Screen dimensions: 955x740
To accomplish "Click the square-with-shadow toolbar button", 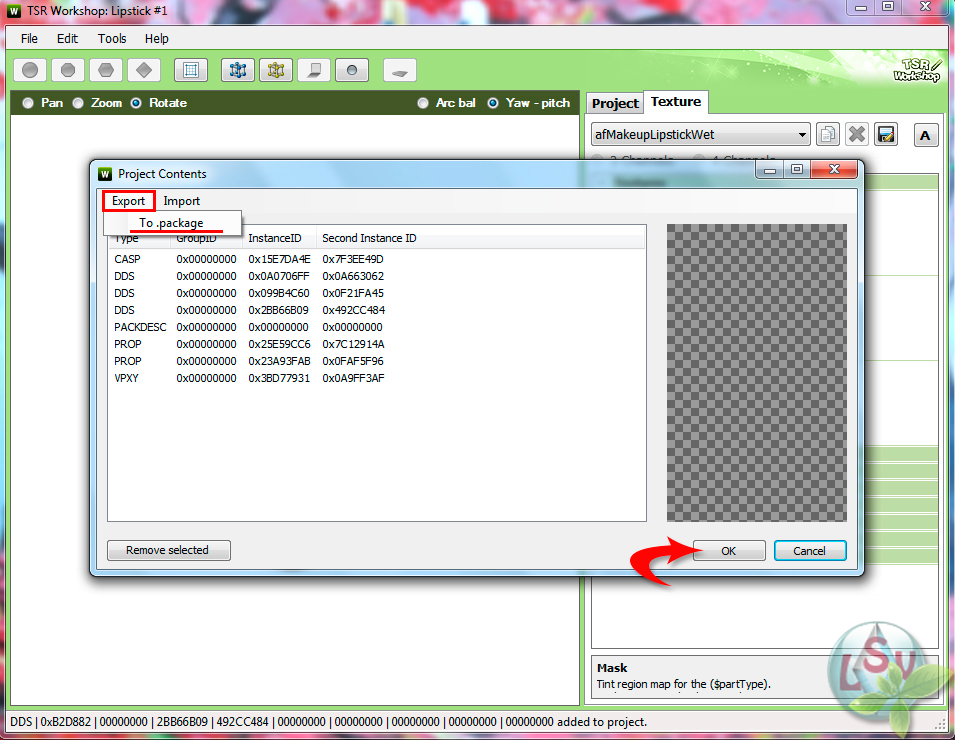I will click(314, 70).
